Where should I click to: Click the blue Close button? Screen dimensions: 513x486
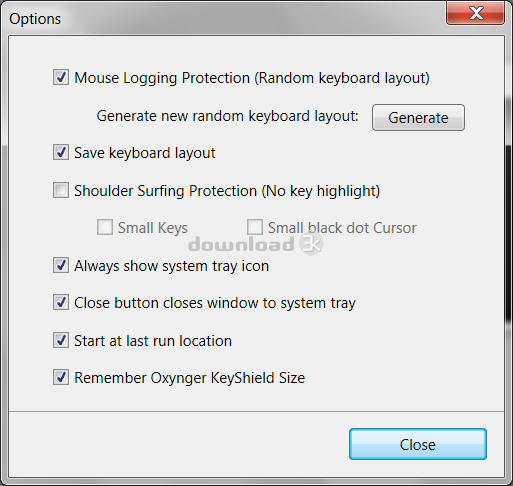pos(418,444)
